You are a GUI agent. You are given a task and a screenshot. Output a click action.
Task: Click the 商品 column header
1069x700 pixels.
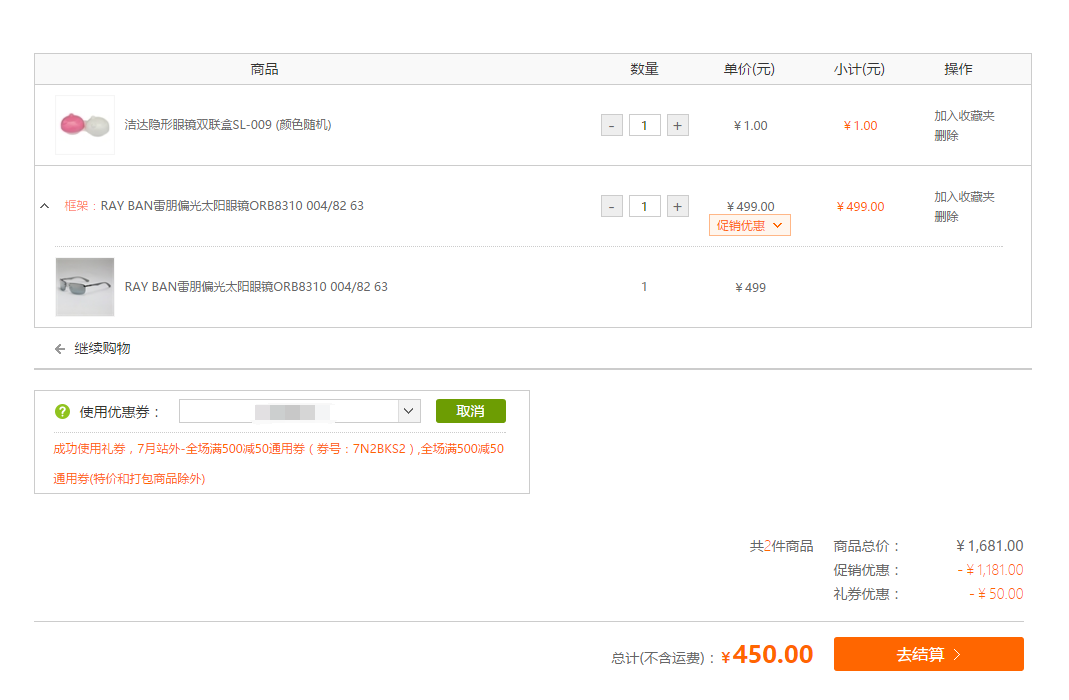(264, 69)
